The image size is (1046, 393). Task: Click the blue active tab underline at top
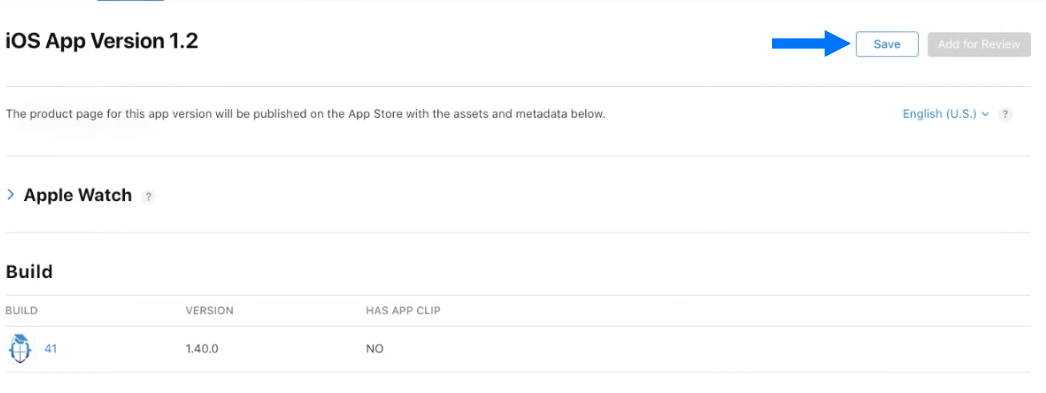click(x=130, y=1)
